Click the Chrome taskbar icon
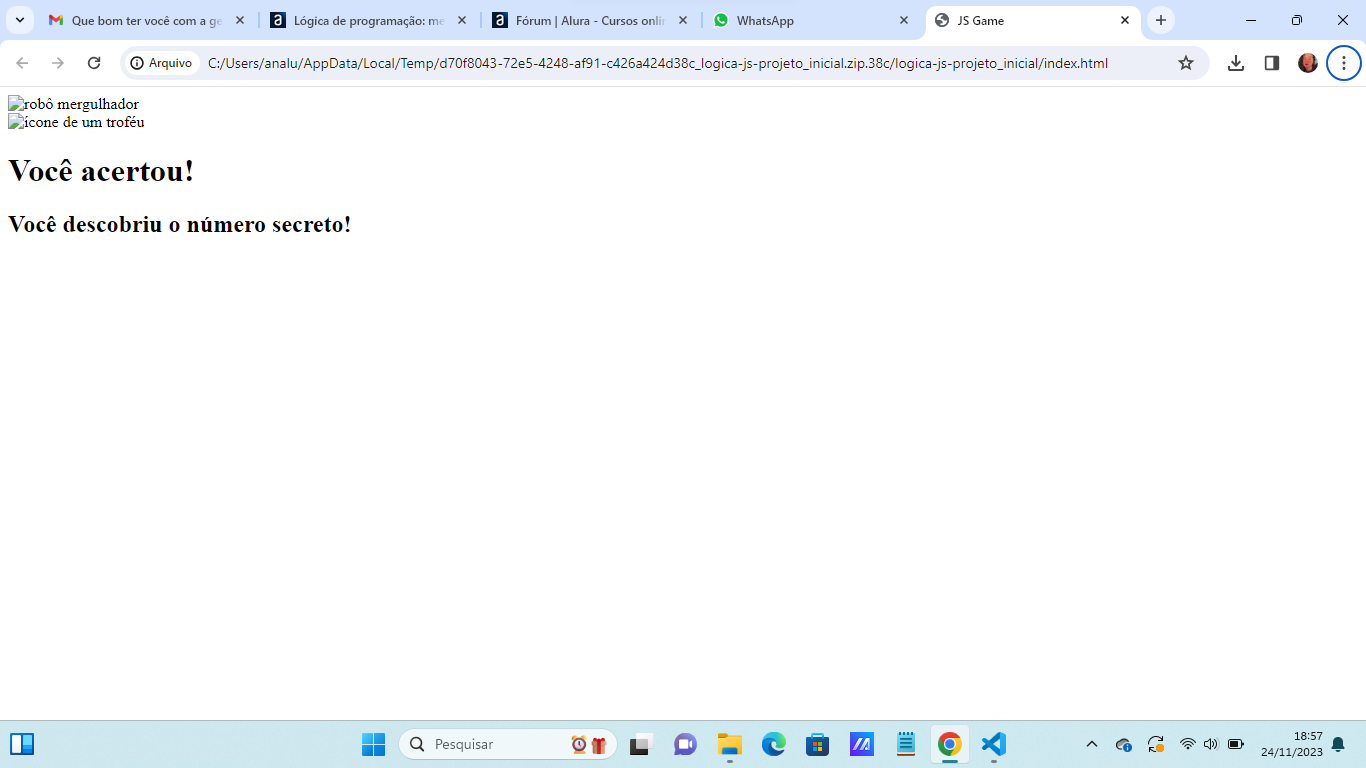The height and width of the screenshot is (768, 1366). coord(950,744)
